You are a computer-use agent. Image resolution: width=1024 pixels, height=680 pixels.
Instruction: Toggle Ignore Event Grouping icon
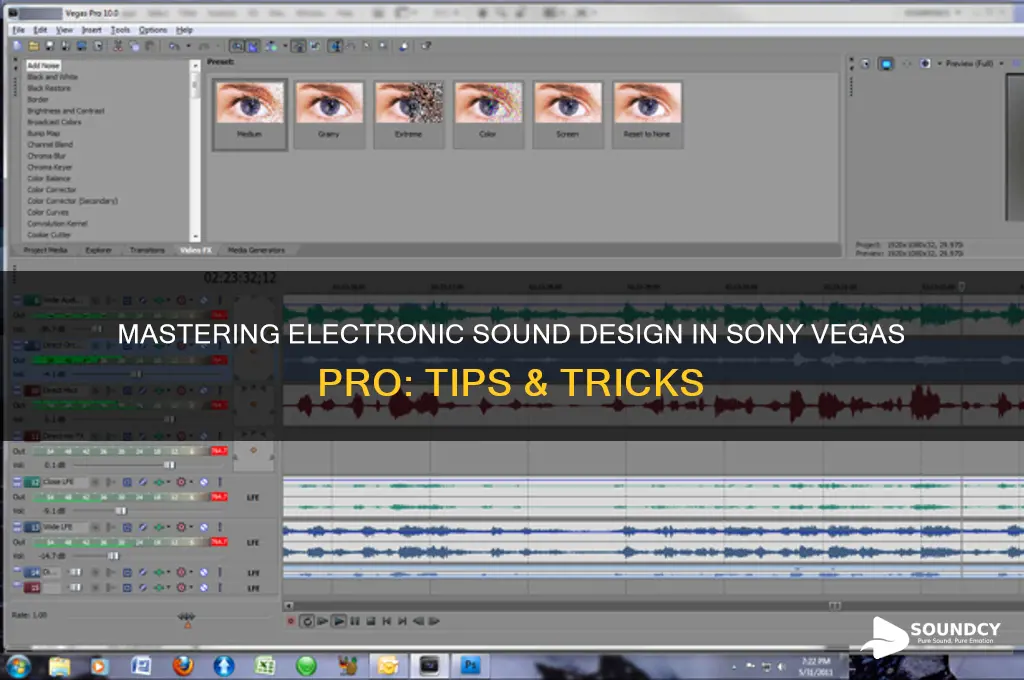315,46
